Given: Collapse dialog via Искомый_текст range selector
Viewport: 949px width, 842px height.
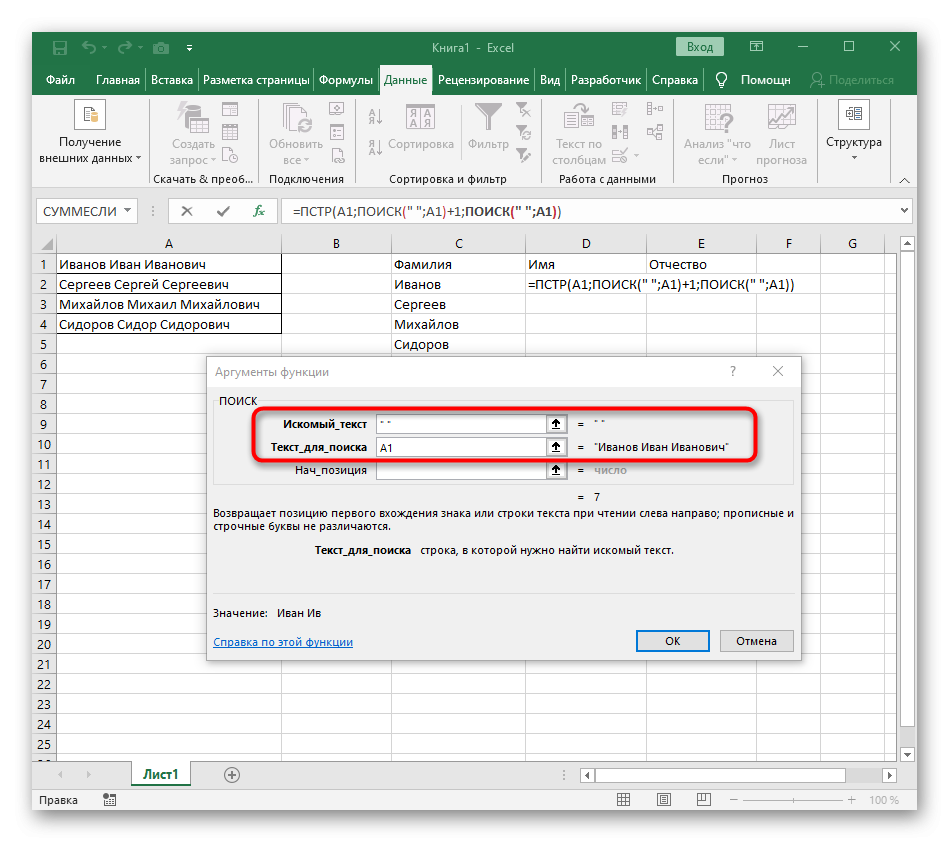Looking at the screenshot, I should 556,424.
